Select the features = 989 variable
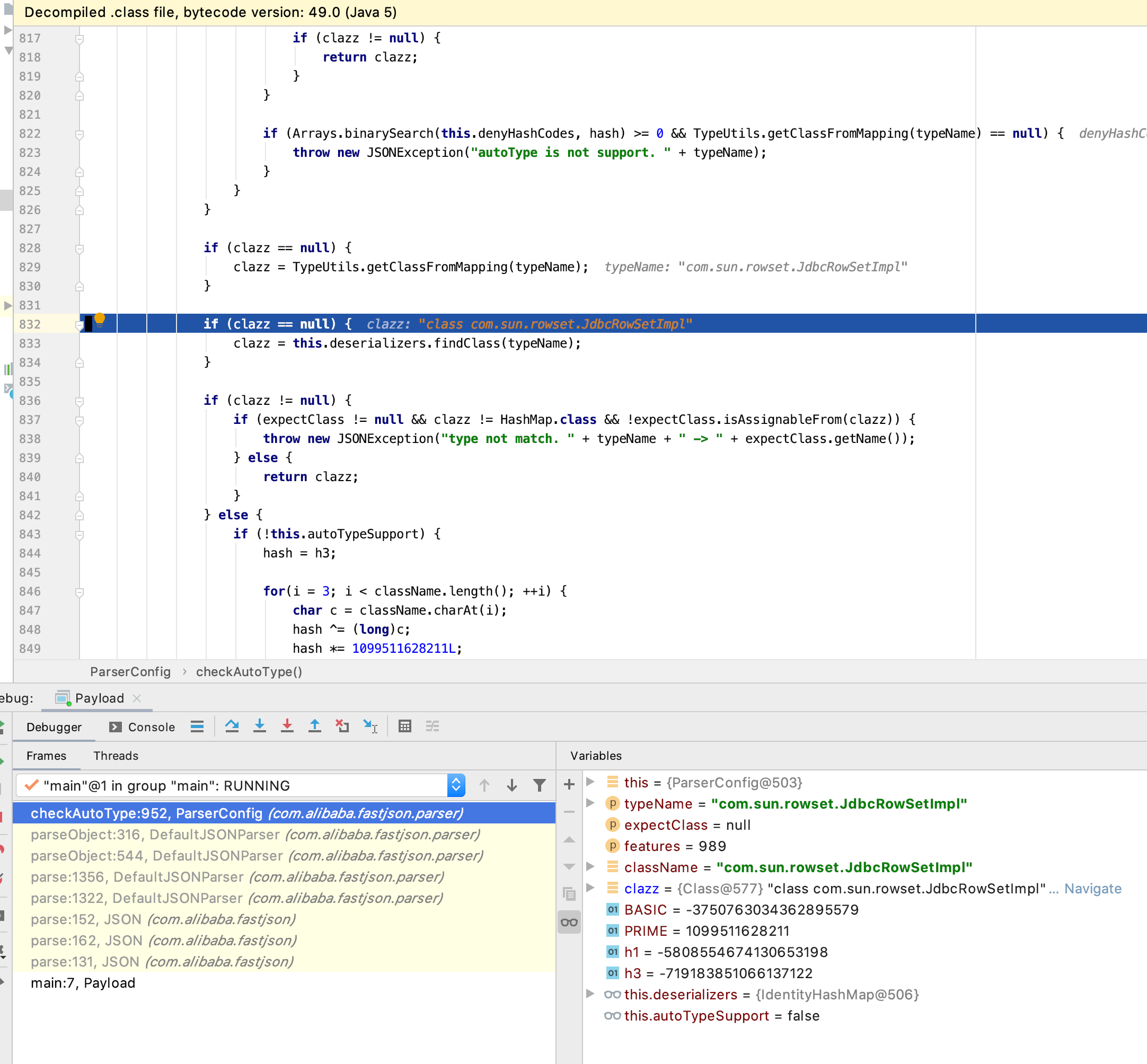Image resolution: width=1147 pixels, height=1064 pixels. point(864,846)
